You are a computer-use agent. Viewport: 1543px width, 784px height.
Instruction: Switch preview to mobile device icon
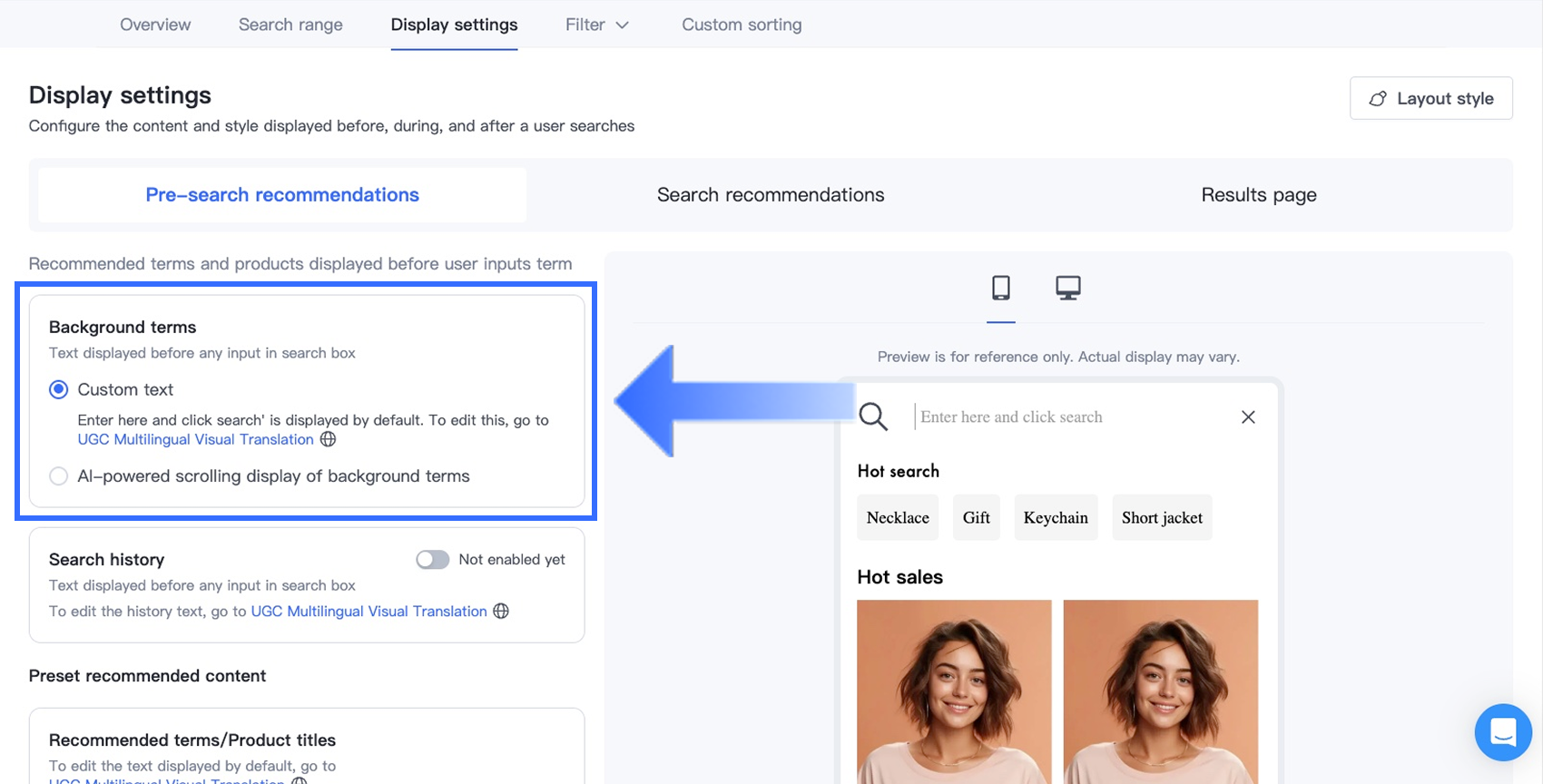click(x=1000, y=288)
